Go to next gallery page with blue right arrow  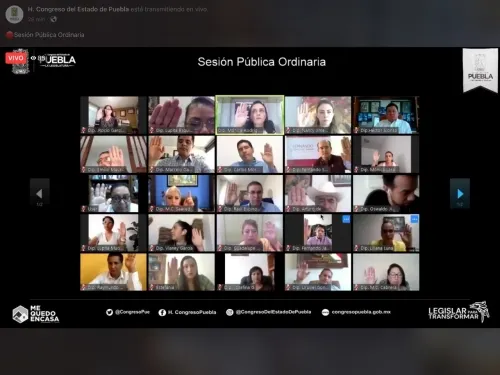460,193
